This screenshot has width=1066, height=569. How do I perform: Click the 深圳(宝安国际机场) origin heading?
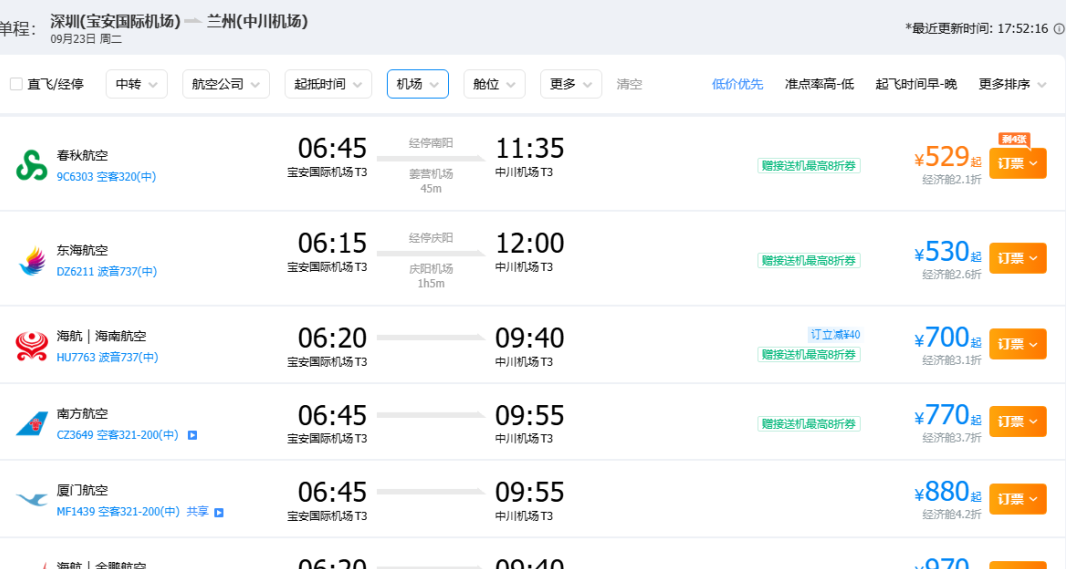tap(115, 21)
